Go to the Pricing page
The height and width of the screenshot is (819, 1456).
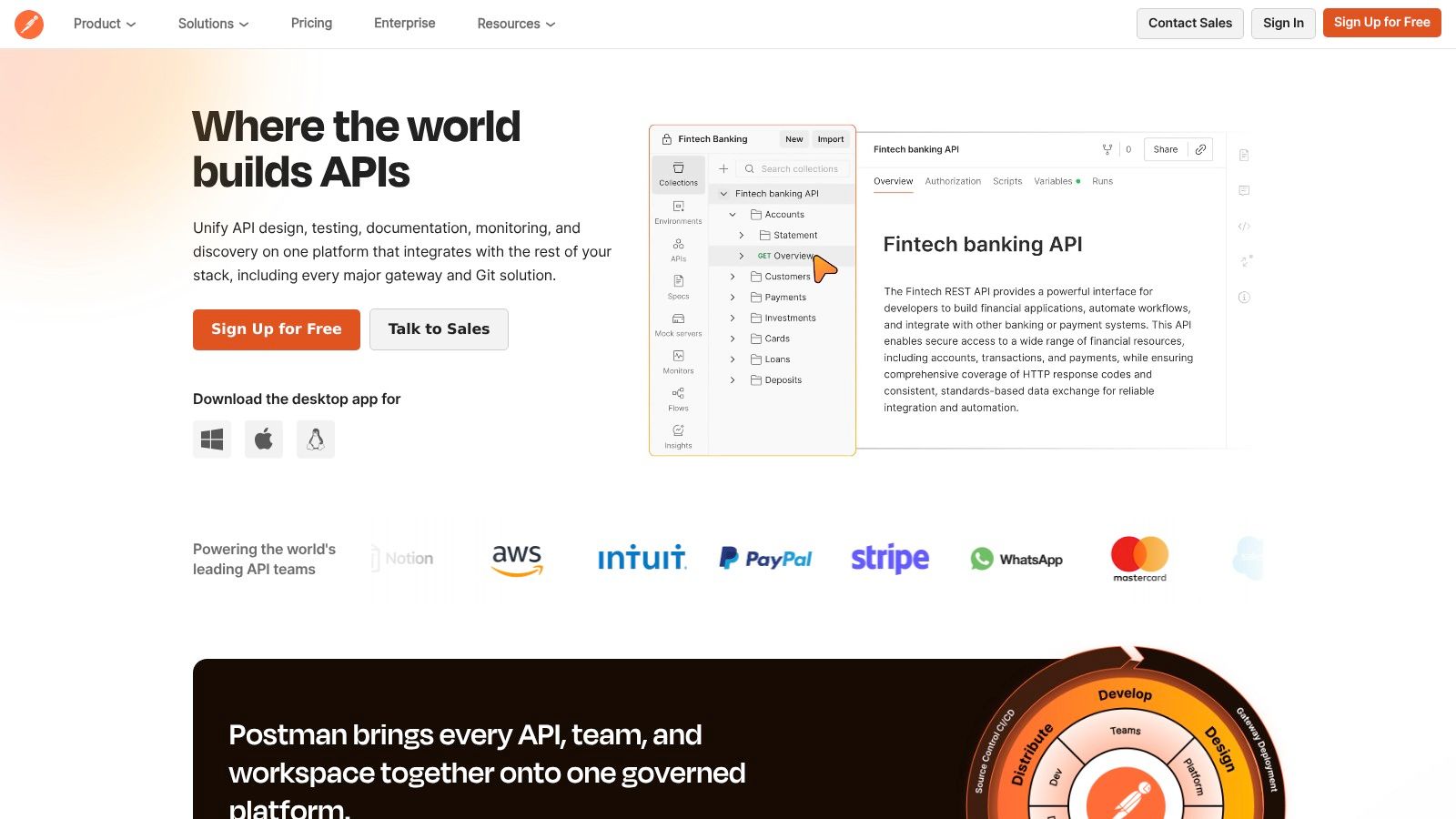point(311,24)
